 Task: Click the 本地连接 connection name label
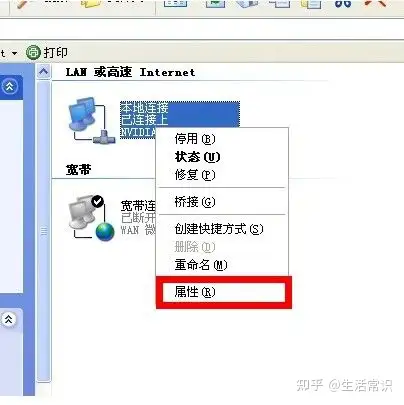(x=144, y=108)
